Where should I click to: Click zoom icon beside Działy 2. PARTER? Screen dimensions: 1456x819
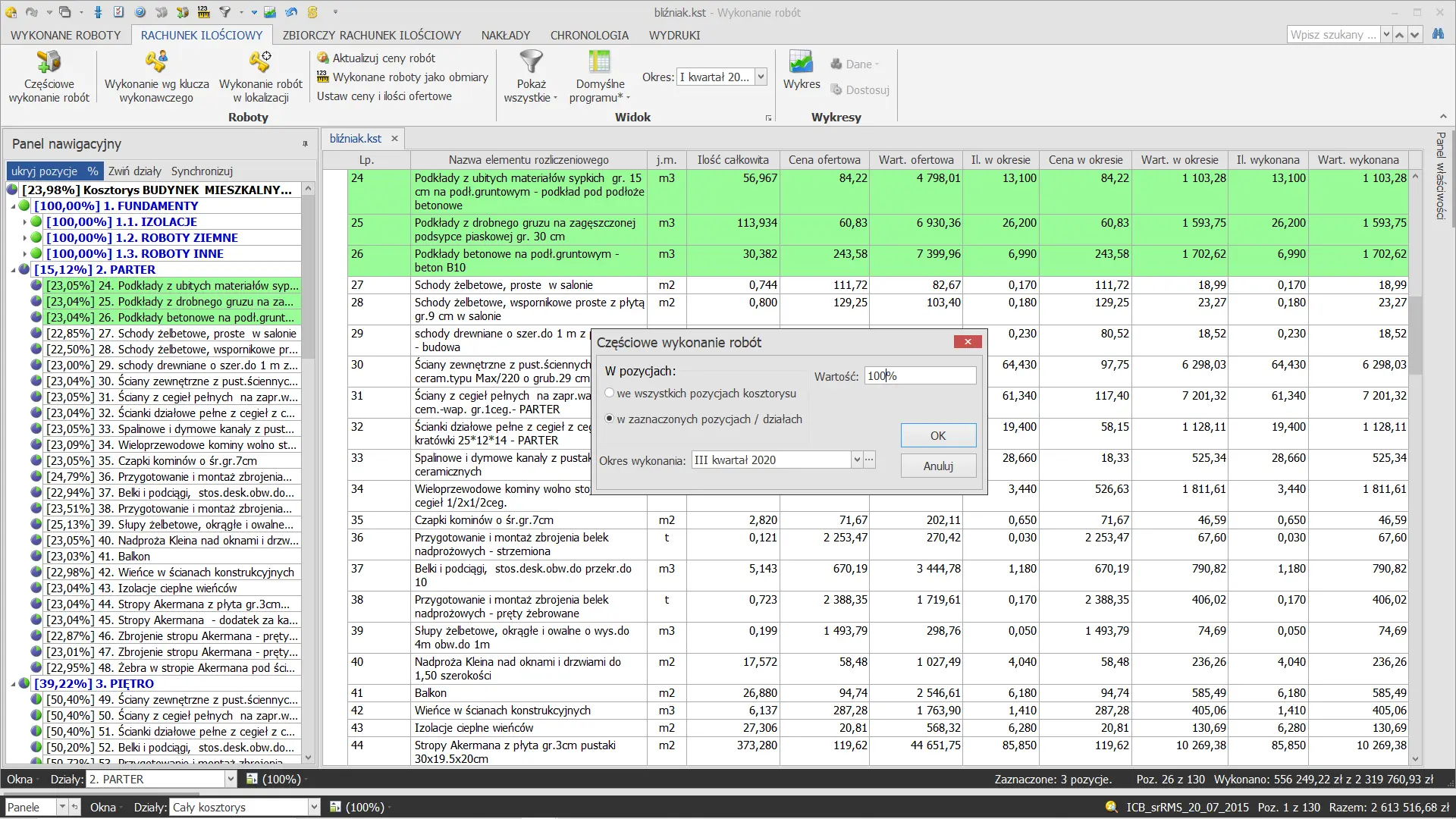tap(252, 779)
